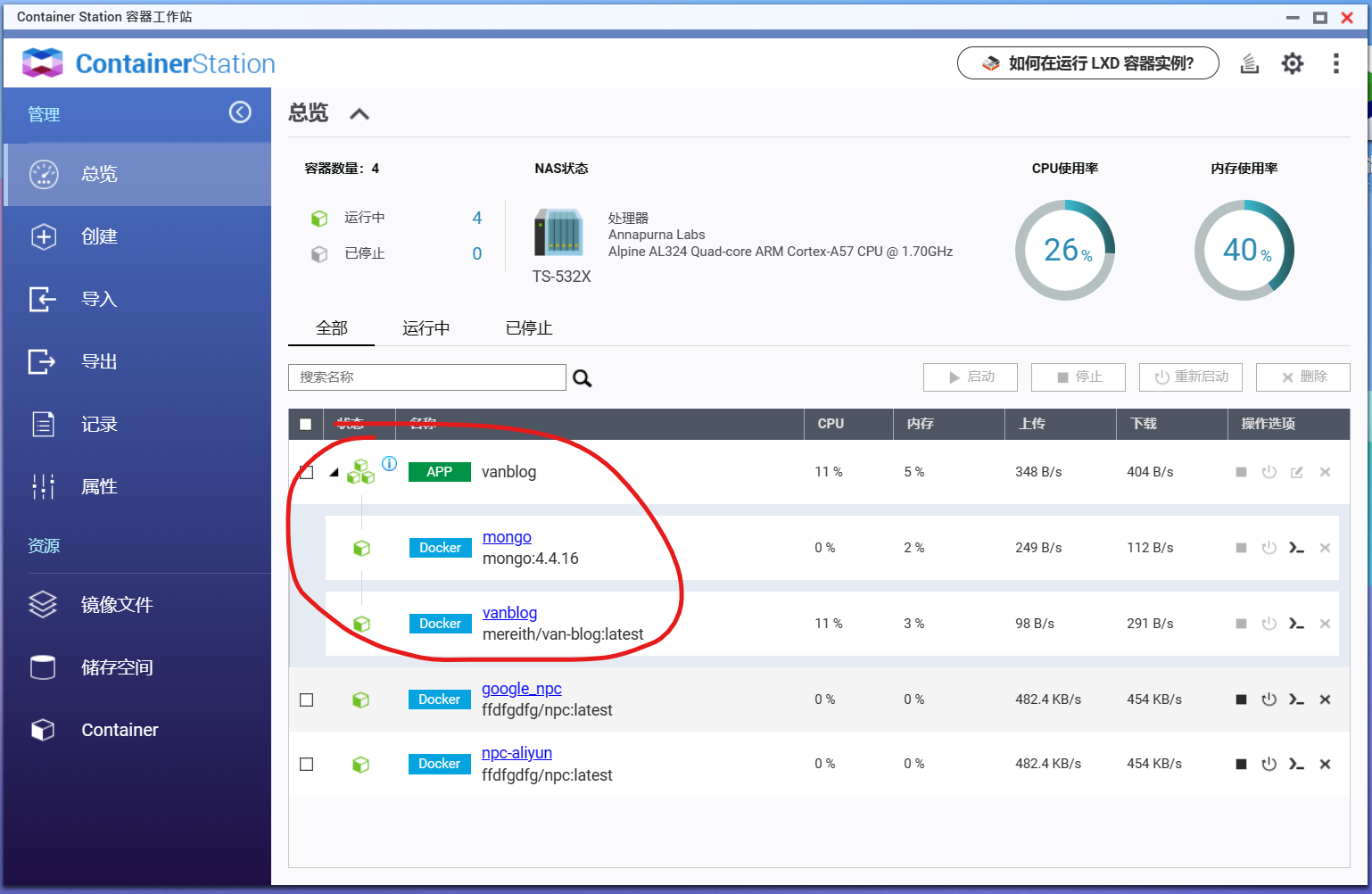Check the npc-aliyun row checkbox
Viewport: 1372px width, 894px height.
click(x=307, y=764)
